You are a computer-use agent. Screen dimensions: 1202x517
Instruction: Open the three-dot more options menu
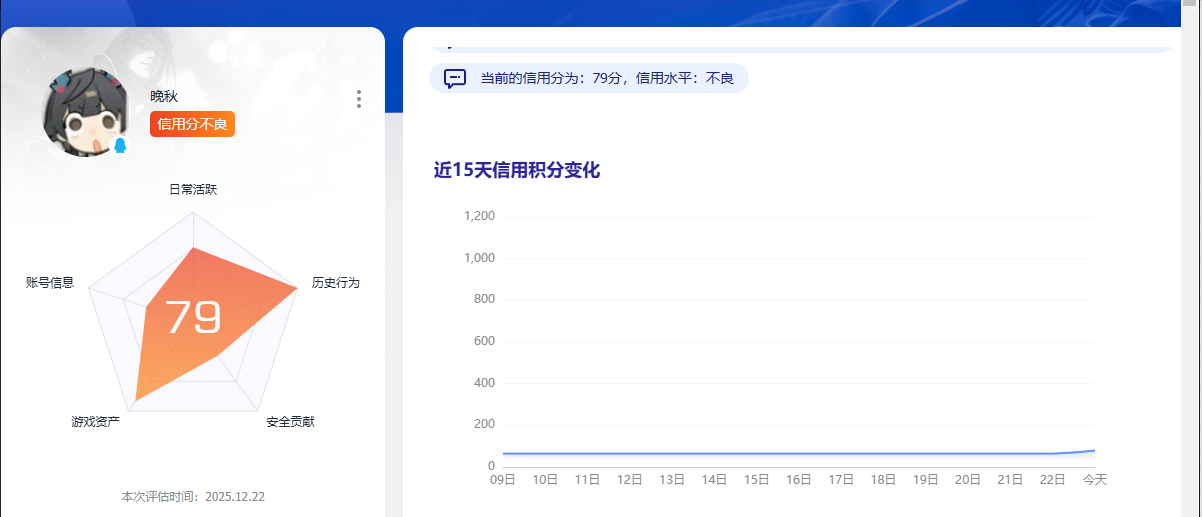pyautogui.click(x=359, y=99)
